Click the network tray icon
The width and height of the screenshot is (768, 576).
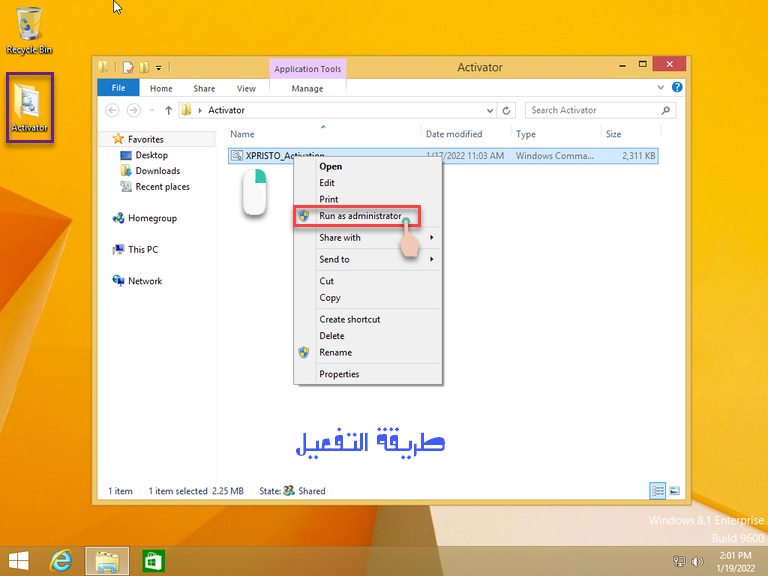pos(679,562)
